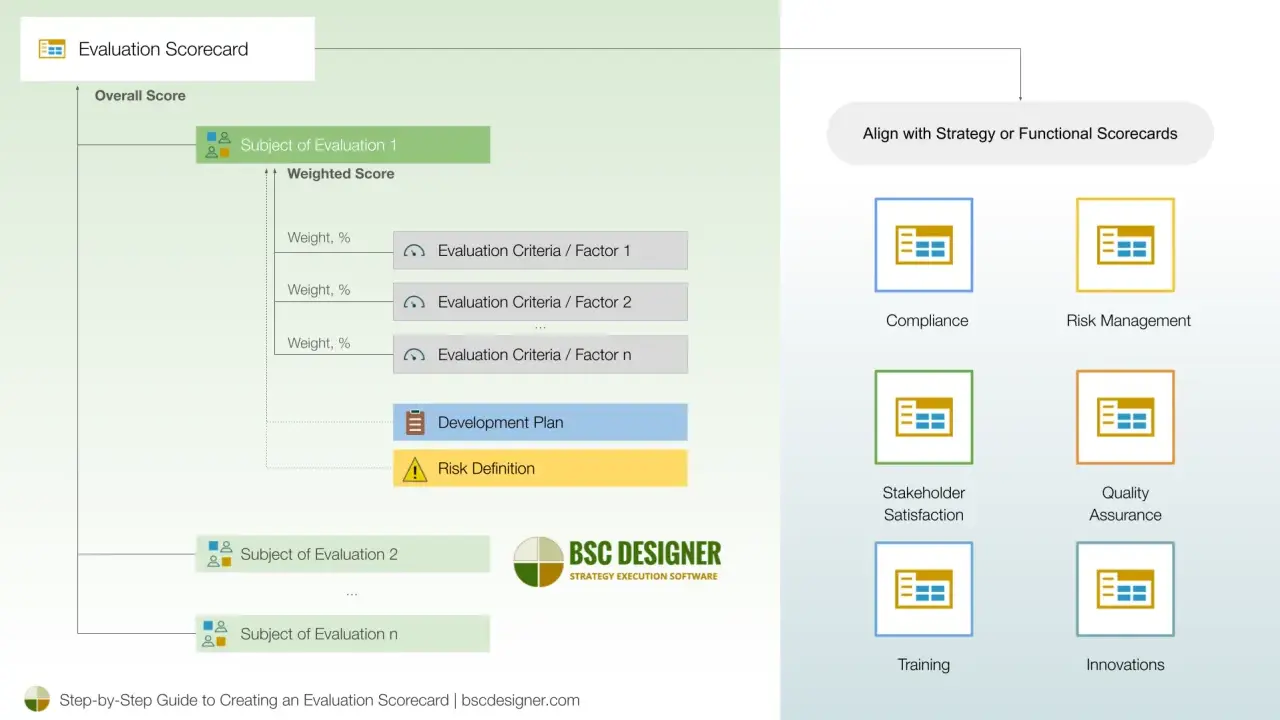Open the Development Plan bar
The width and height of the screenshot is (1280, 720).
click(540, 422)
